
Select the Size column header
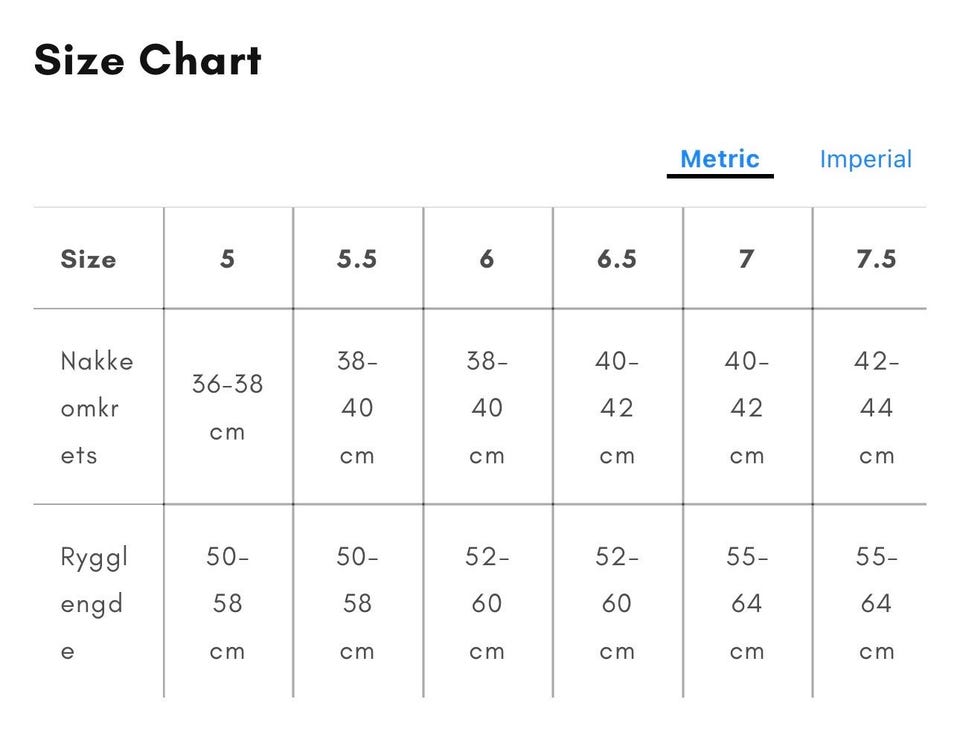(88, 259)
